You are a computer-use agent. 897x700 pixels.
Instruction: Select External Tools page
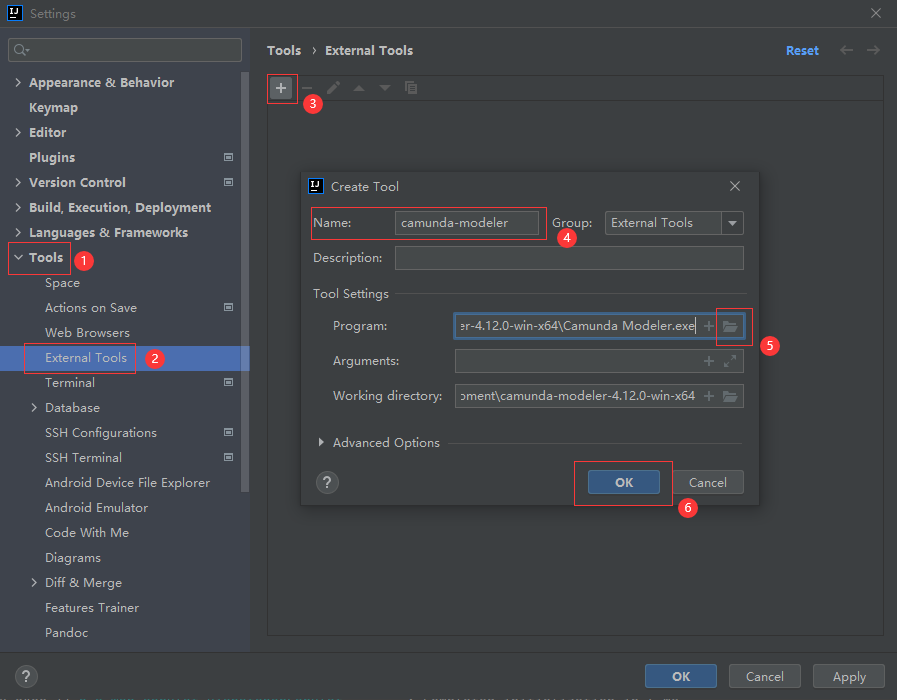[x=86, y=358]
